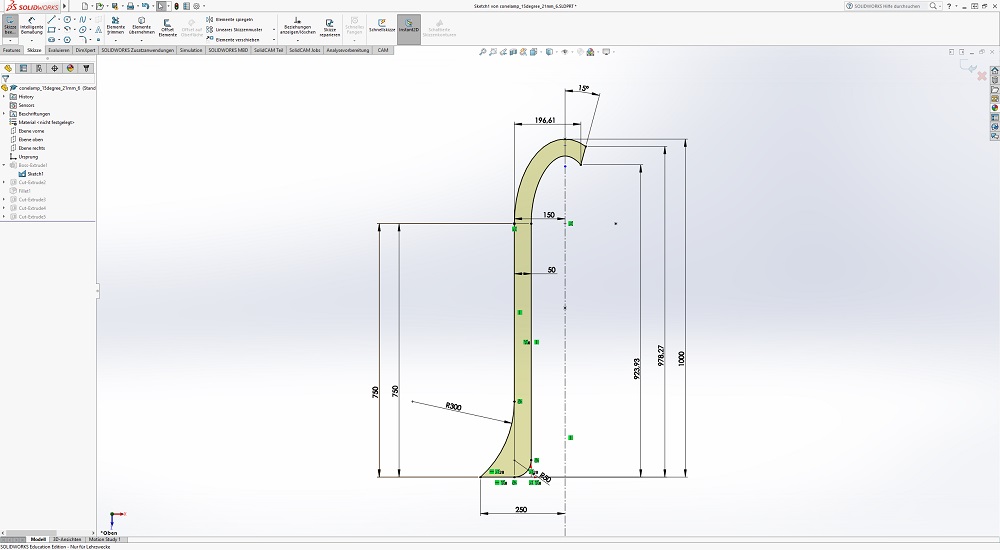The height and width of the screenshot is (550, 1000).
Task: Open SOLIDWORKS Zusatzanwendungen tab
Action: tap(138, 50)
